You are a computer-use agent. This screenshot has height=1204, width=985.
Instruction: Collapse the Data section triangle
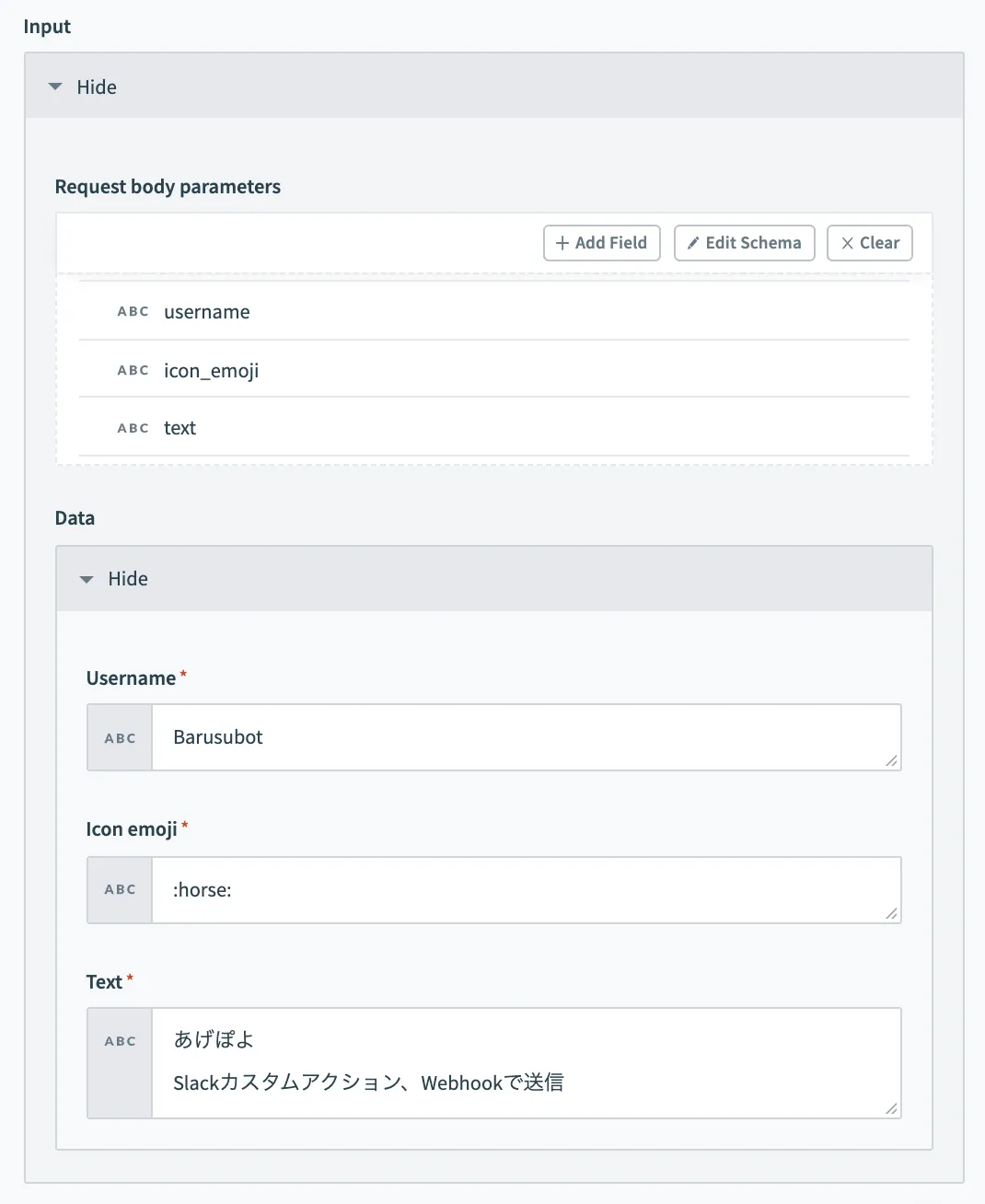[87, 579]
